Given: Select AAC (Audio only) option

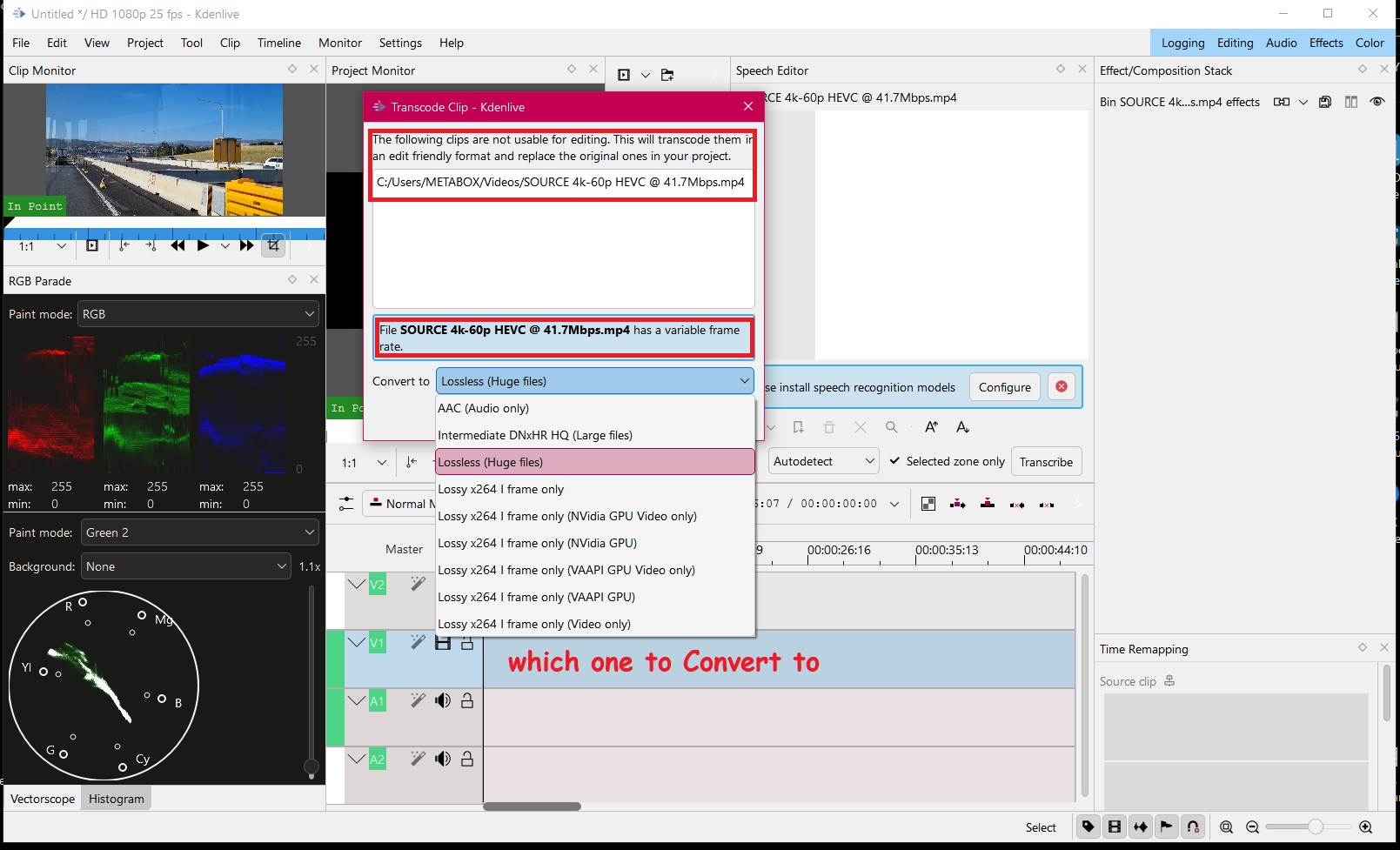Looking at the screenshot, I should pyautogui.click(x=594, y=408).
